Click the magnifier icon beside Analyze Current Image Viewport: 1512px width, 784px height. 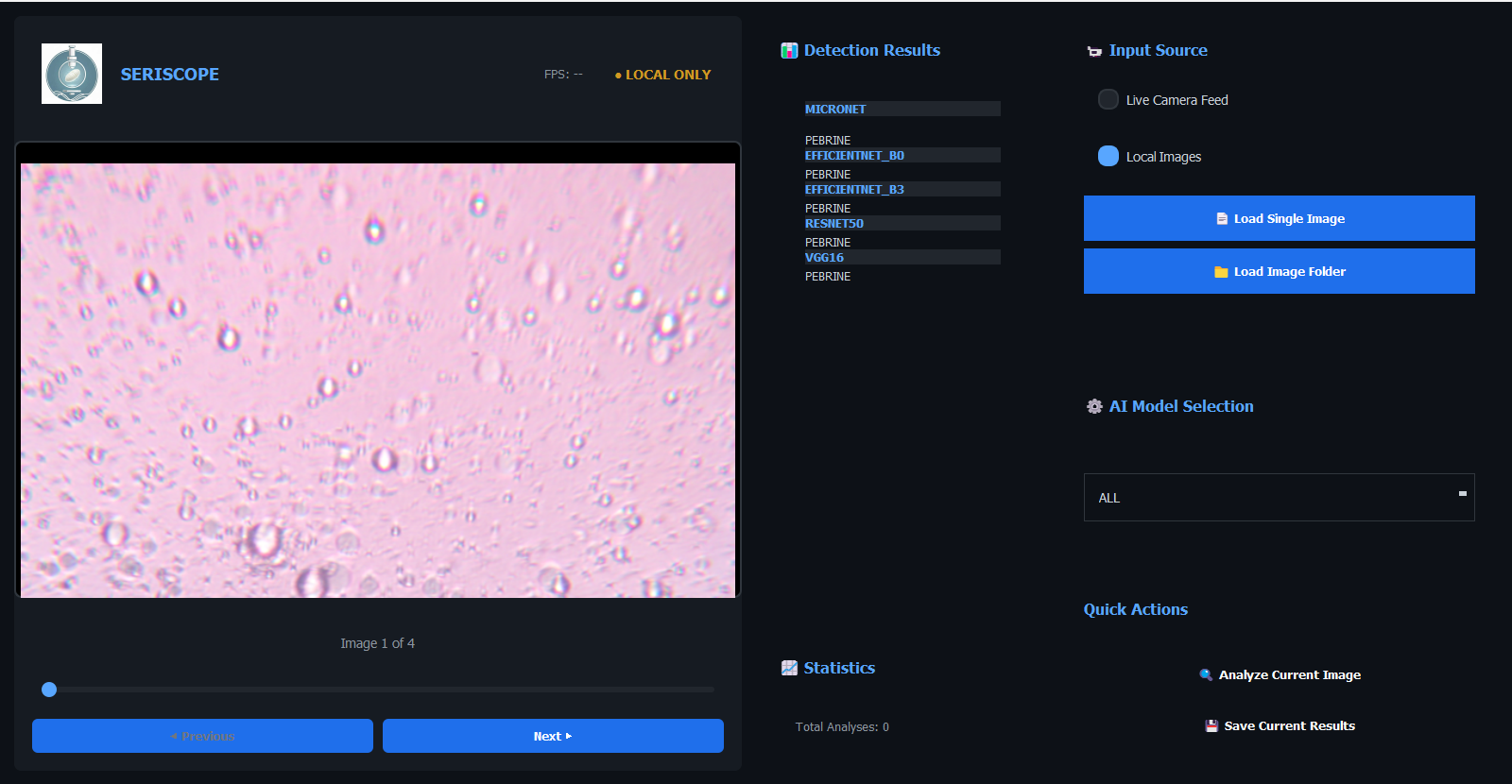[x=1206, y=674]
